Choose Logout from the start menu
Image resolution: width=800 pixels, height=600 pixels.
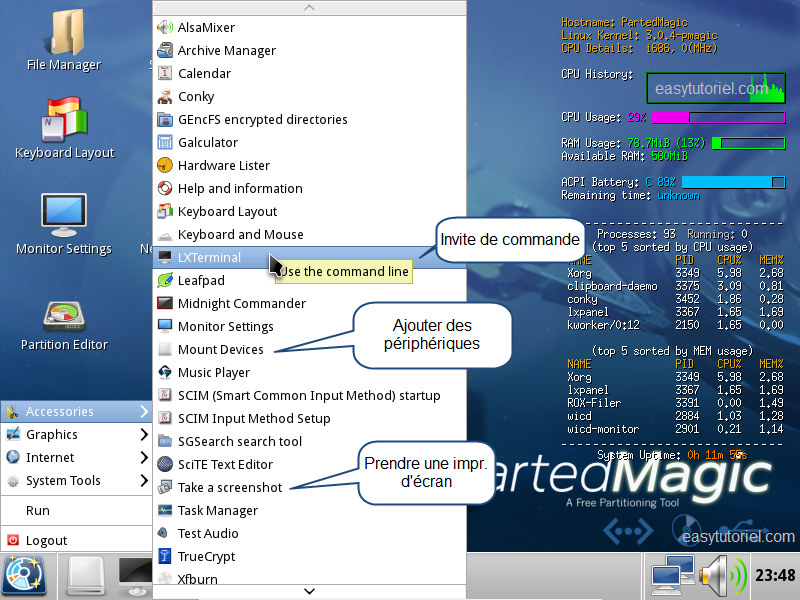pos(77,540)
